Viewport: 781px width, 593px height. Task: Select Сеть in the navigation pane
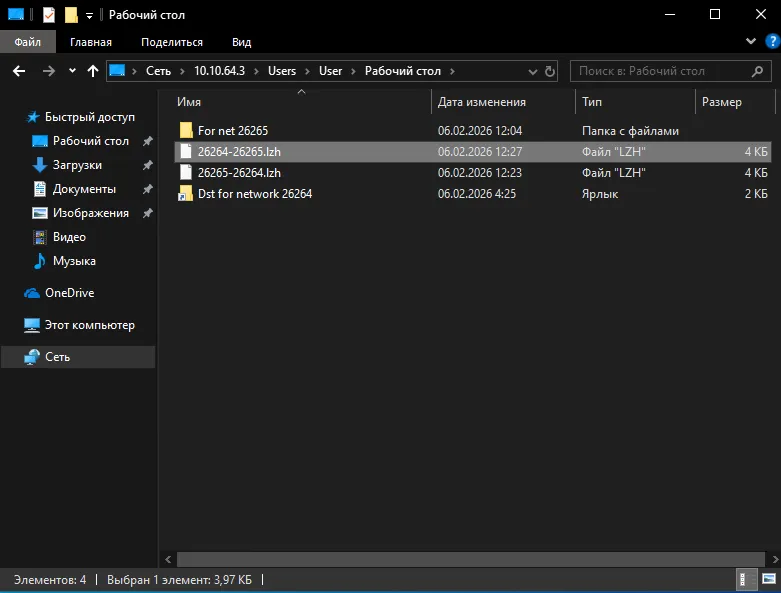point(78,357)
